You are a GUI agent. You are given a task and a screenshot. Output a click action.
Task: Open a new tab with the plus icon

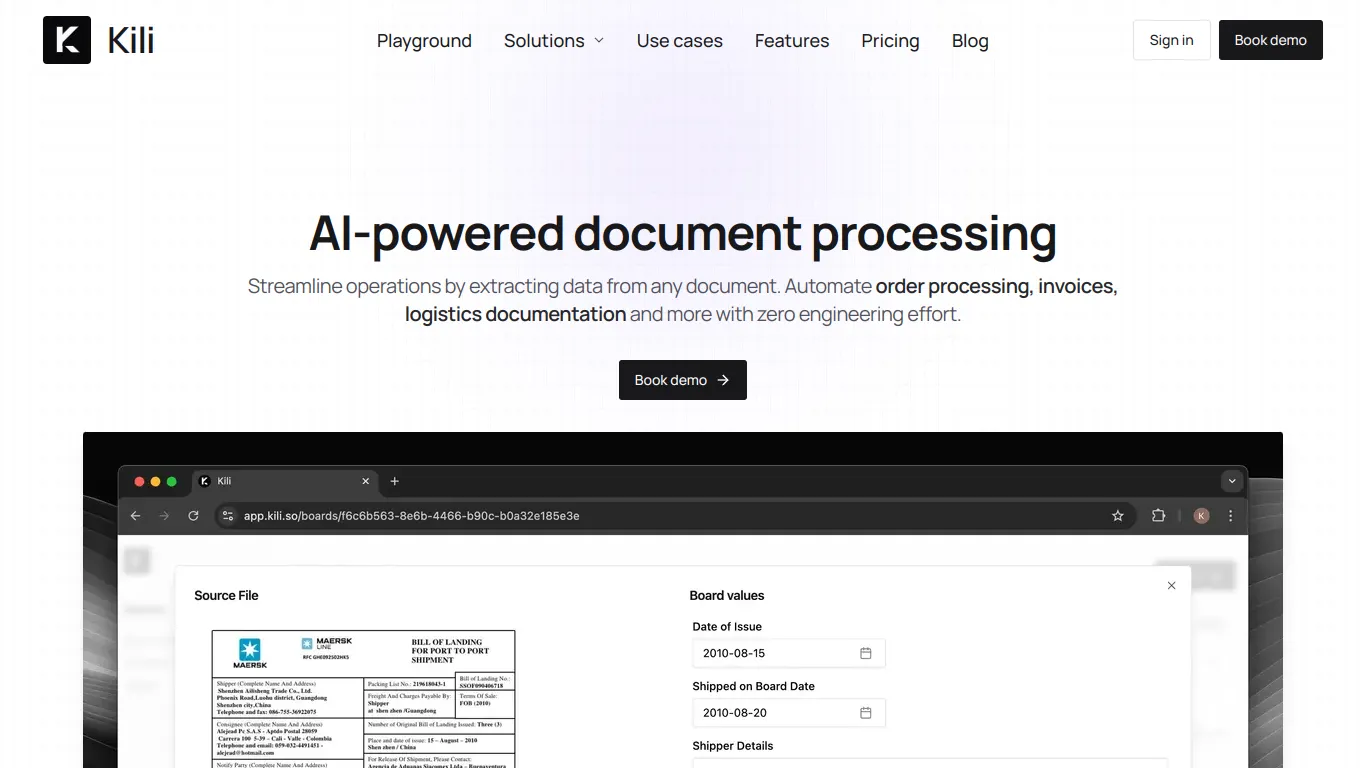pos(394,481)
